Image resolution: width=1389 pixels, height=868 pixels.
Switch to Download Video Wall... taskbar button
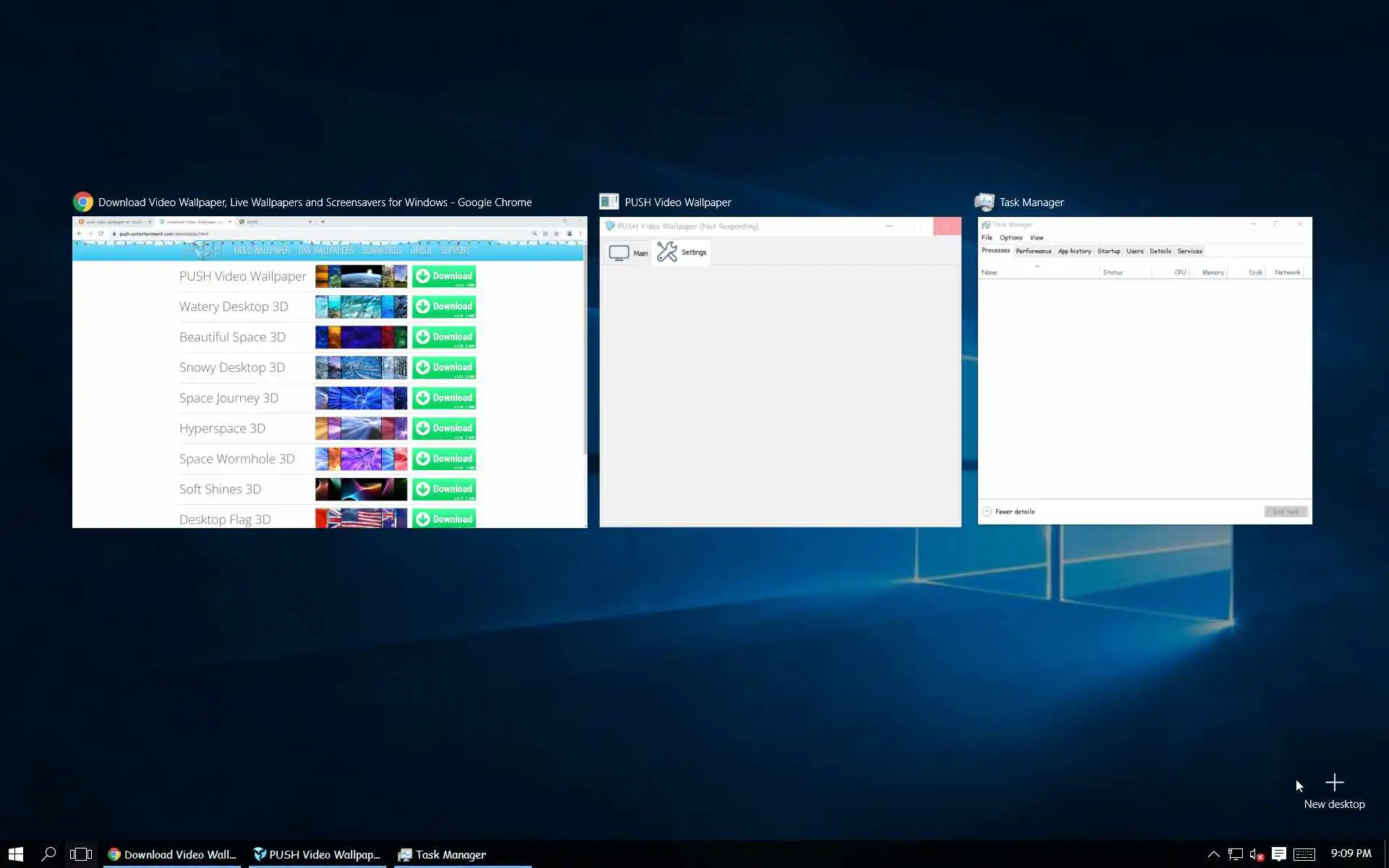(x=172, y=854)
